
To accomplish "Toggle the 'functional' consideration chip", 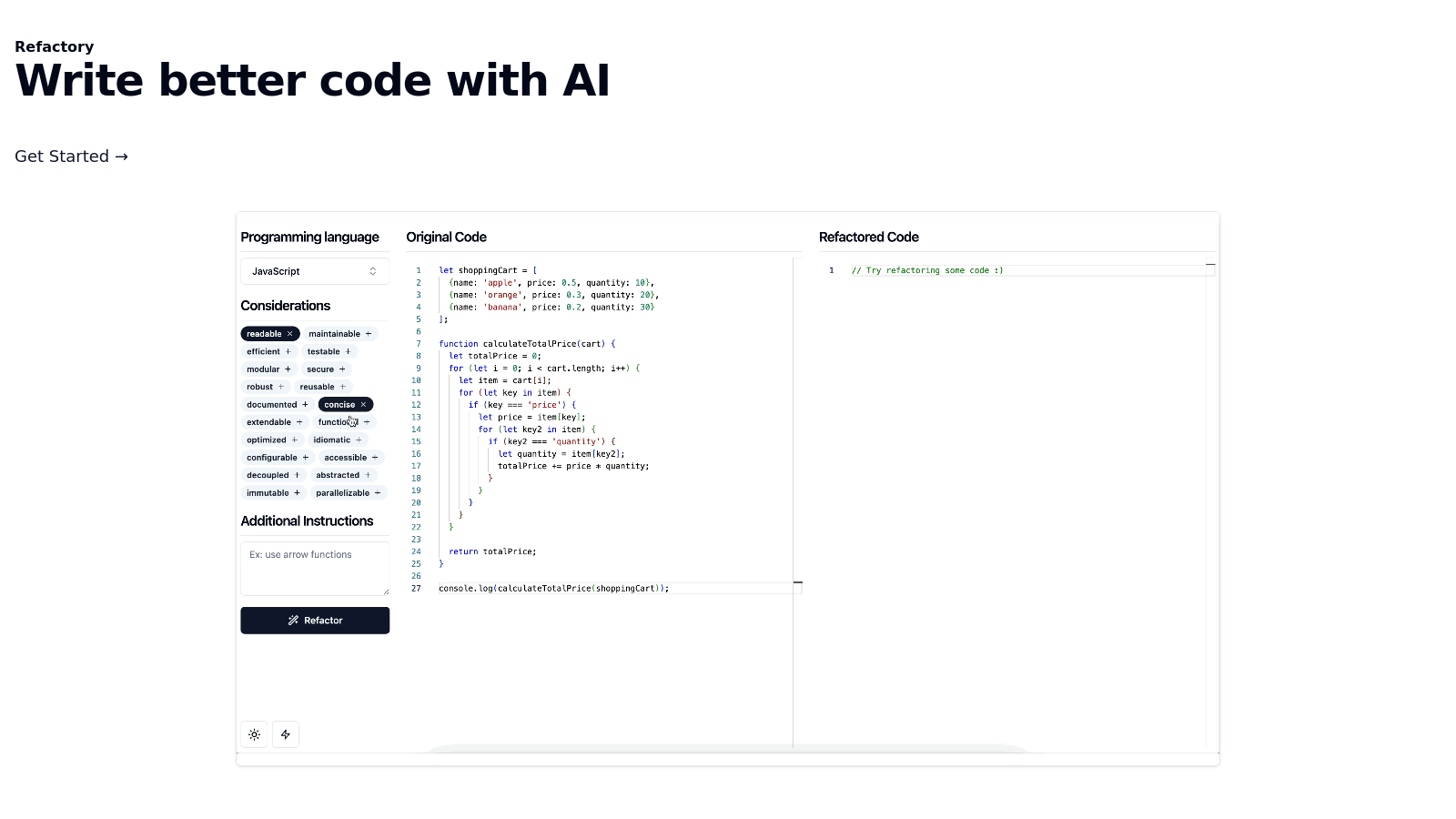I will click(x=344, y=422).
